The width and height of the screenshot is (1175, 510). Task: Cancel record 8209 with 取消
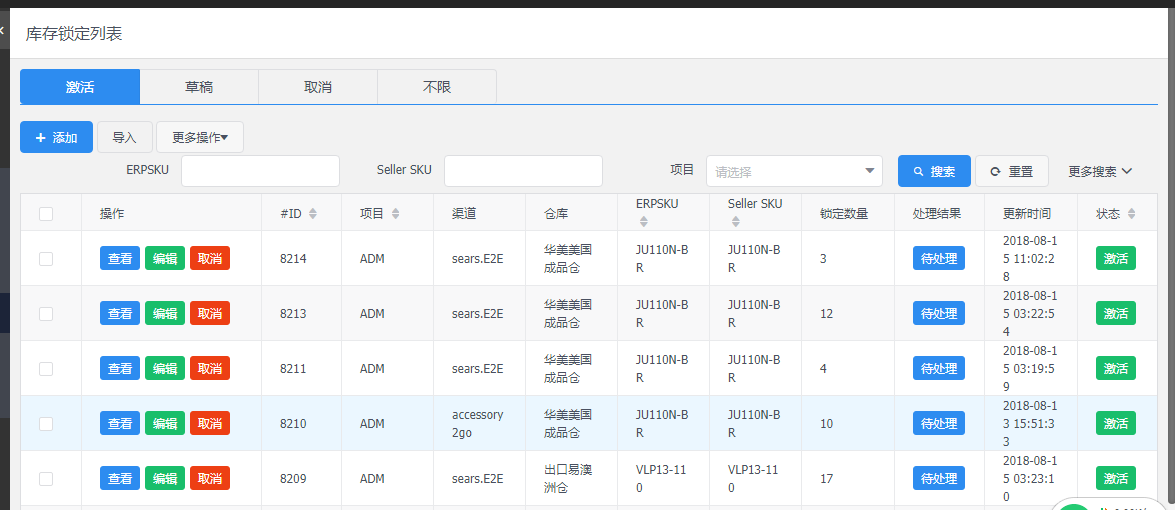point(210,479)
